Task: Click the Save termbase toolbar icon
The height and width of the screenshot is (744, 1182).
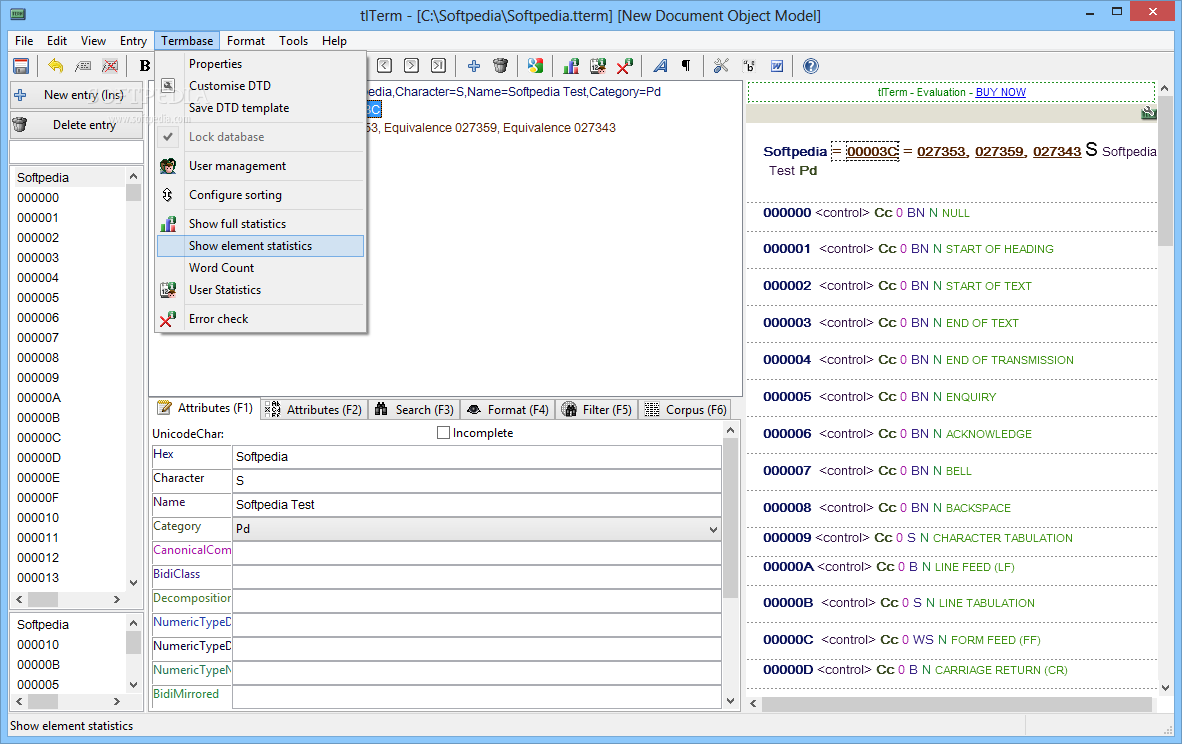Action: (x=21, y=66)
